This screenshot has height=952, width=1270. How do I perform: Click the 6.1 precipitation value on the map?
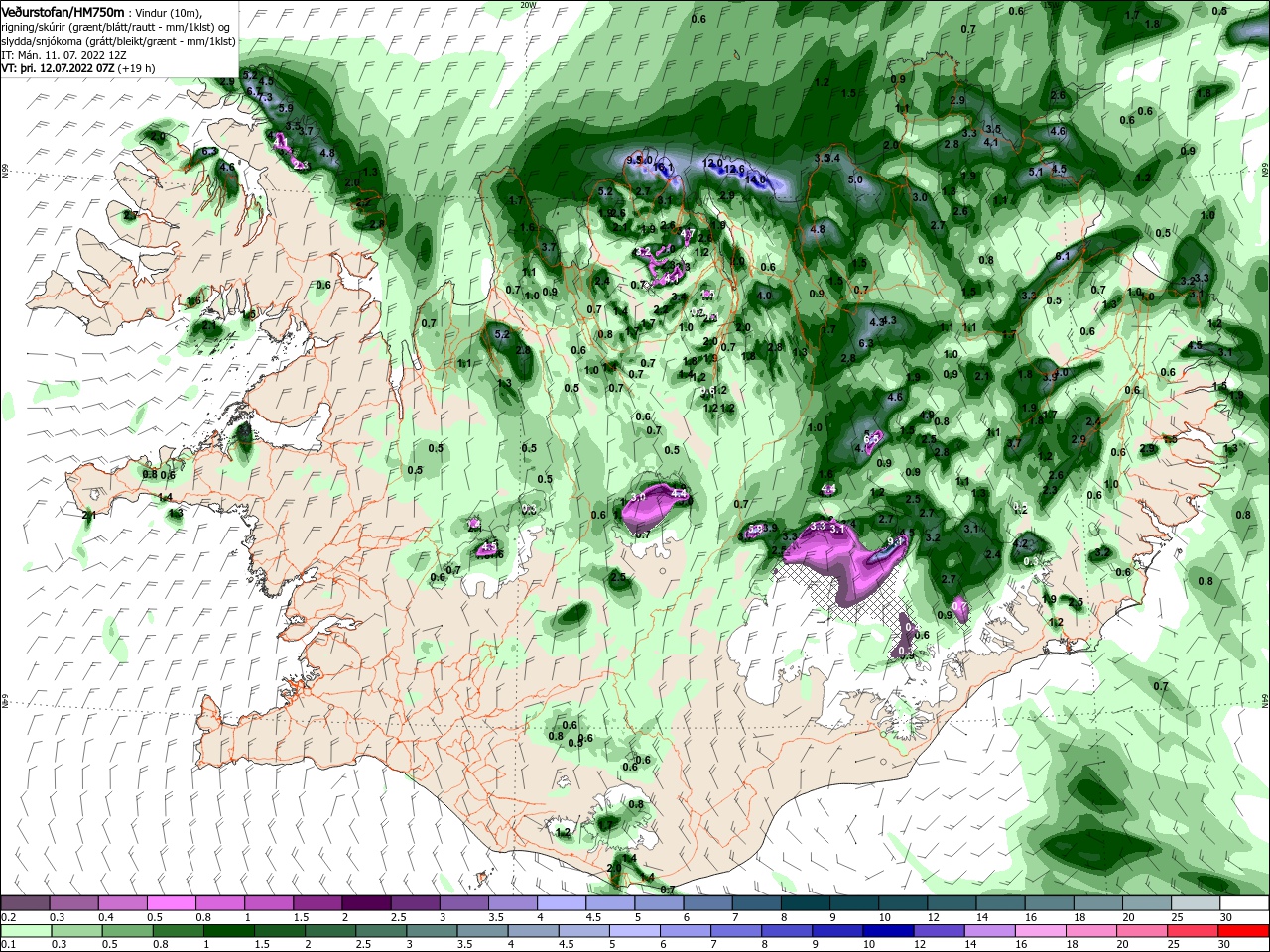pyautogui.click(x=1065, y=256)
